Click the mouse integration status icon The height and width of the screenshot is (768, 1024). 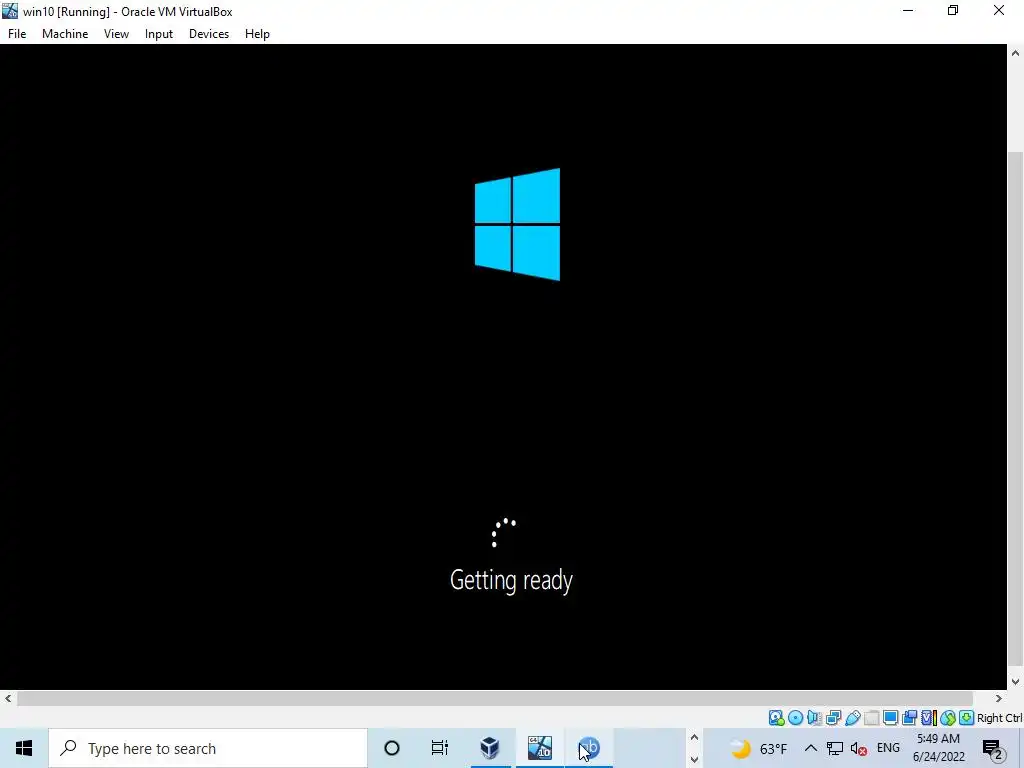(x=947, y=718)
